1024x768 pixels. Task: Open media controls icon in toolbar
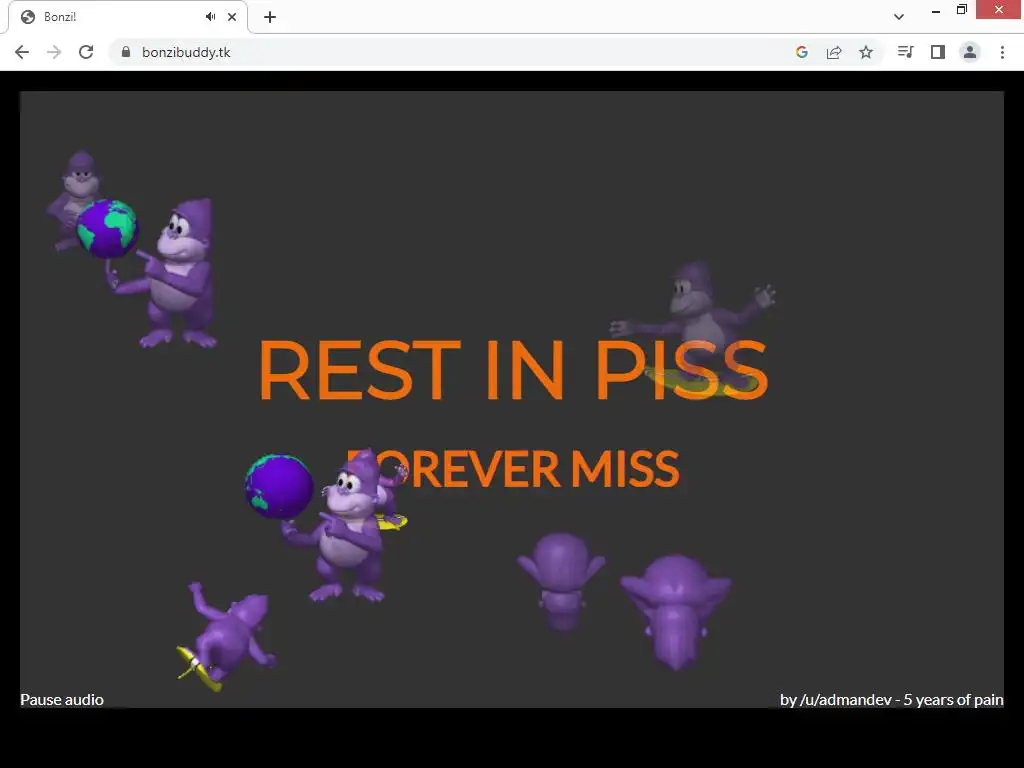pyautogui.click(x=905, y=52)
